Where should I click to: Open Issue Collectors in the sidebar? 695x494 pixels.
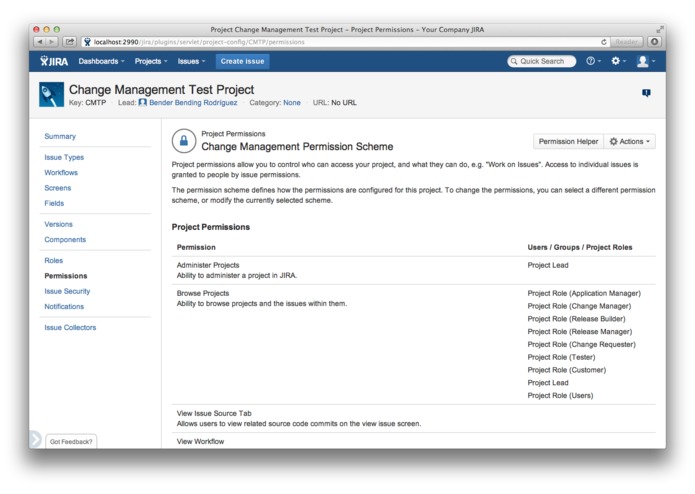pyautogui.click(x=70, y=327)
